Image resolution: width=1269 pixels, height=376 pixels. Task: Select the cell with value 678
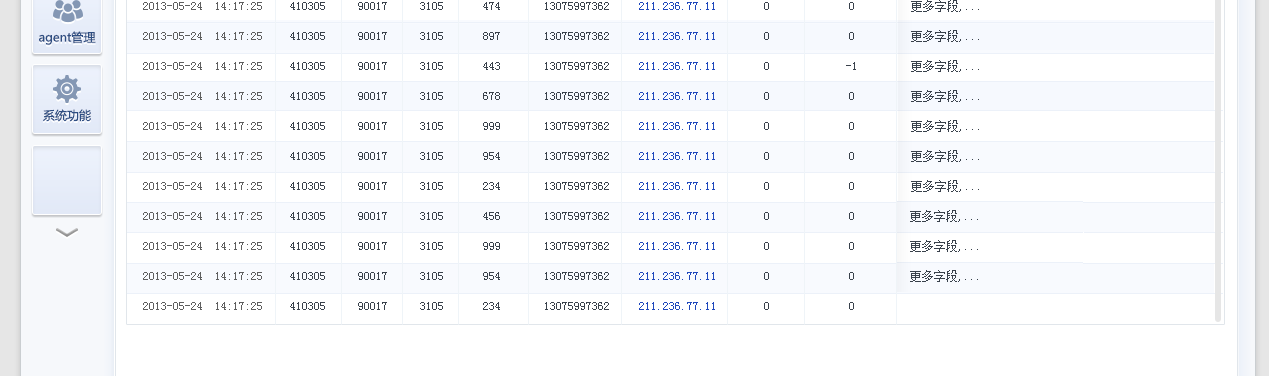[x=491, y=96]
